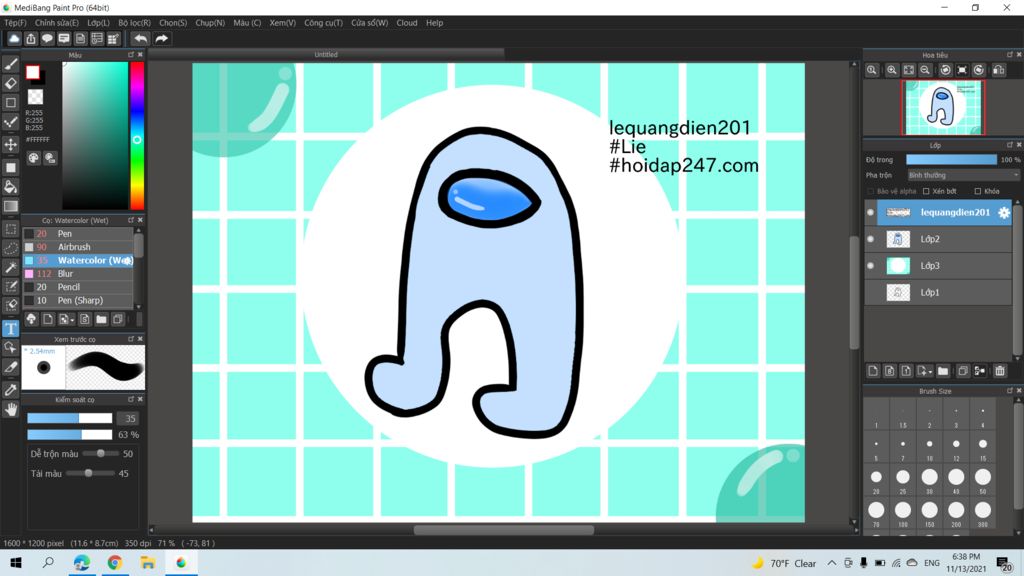This screenshot has width=1024, height=576.
Task: Create new layer icon in layer panel
Action: coord(873,371)
